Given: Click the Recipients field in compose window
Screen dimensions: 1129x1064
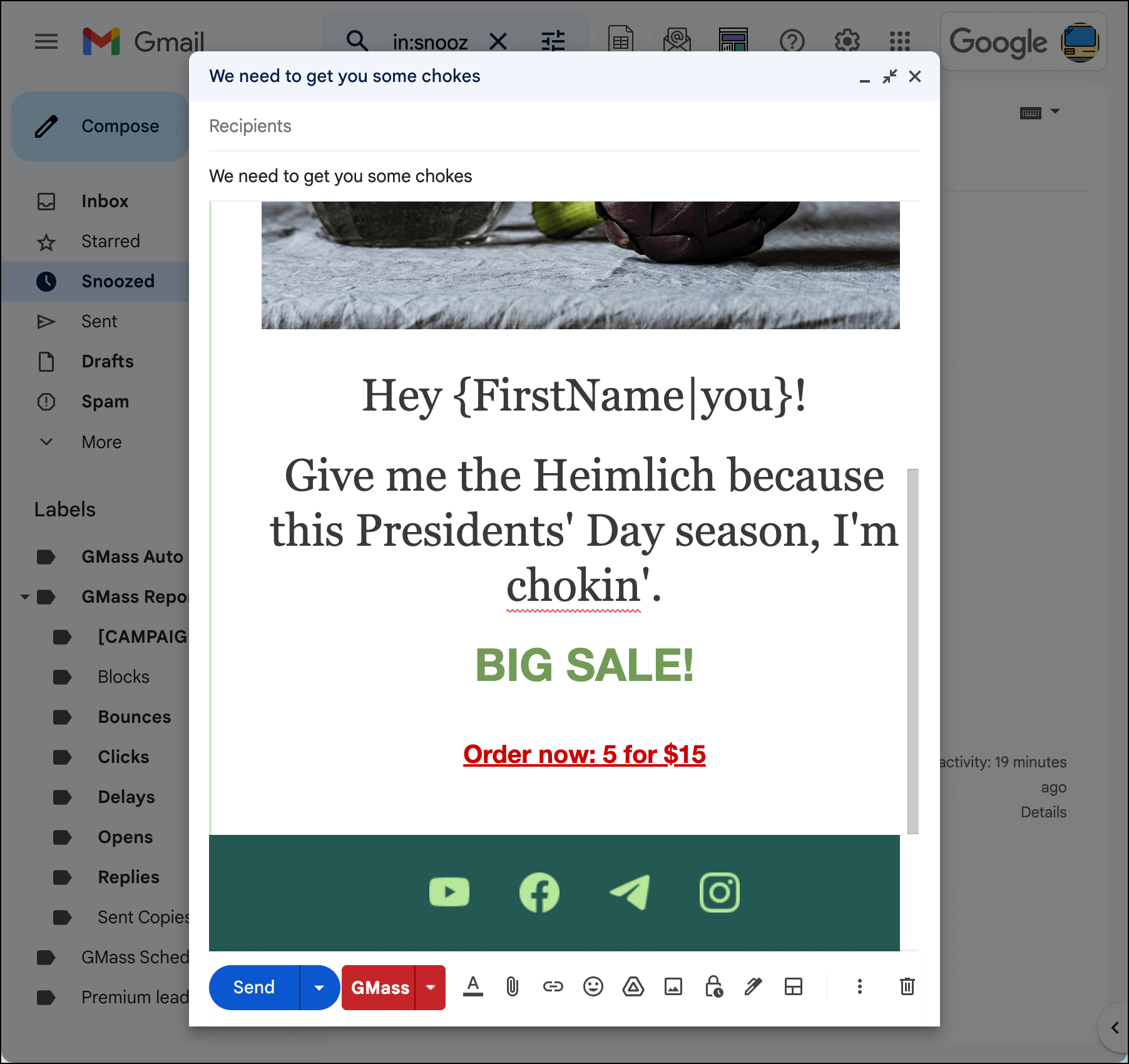Looking at the screenshot, I should [564, 126].
